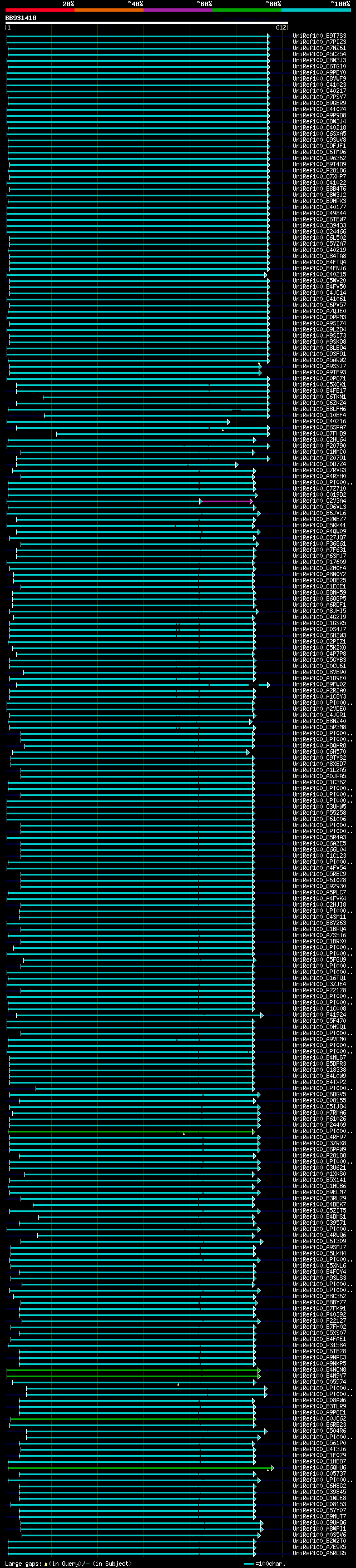Select hit label UniRef100_B9GER9
Image resolution: width=356 pixels, height=1568 pixels.
click(319, 103)
